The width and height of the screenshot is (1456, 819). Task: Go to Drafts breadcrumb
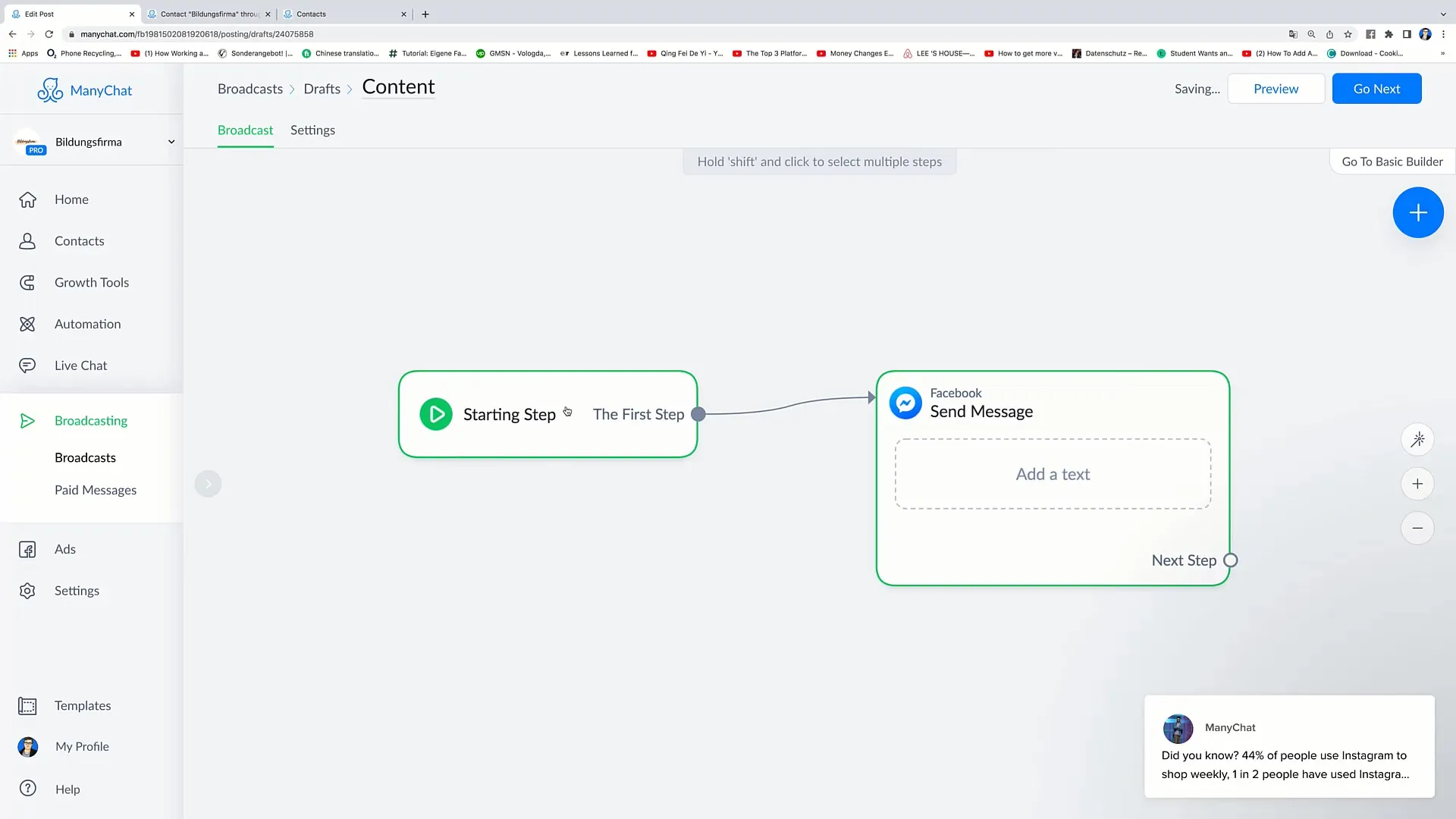pos(322,89)
